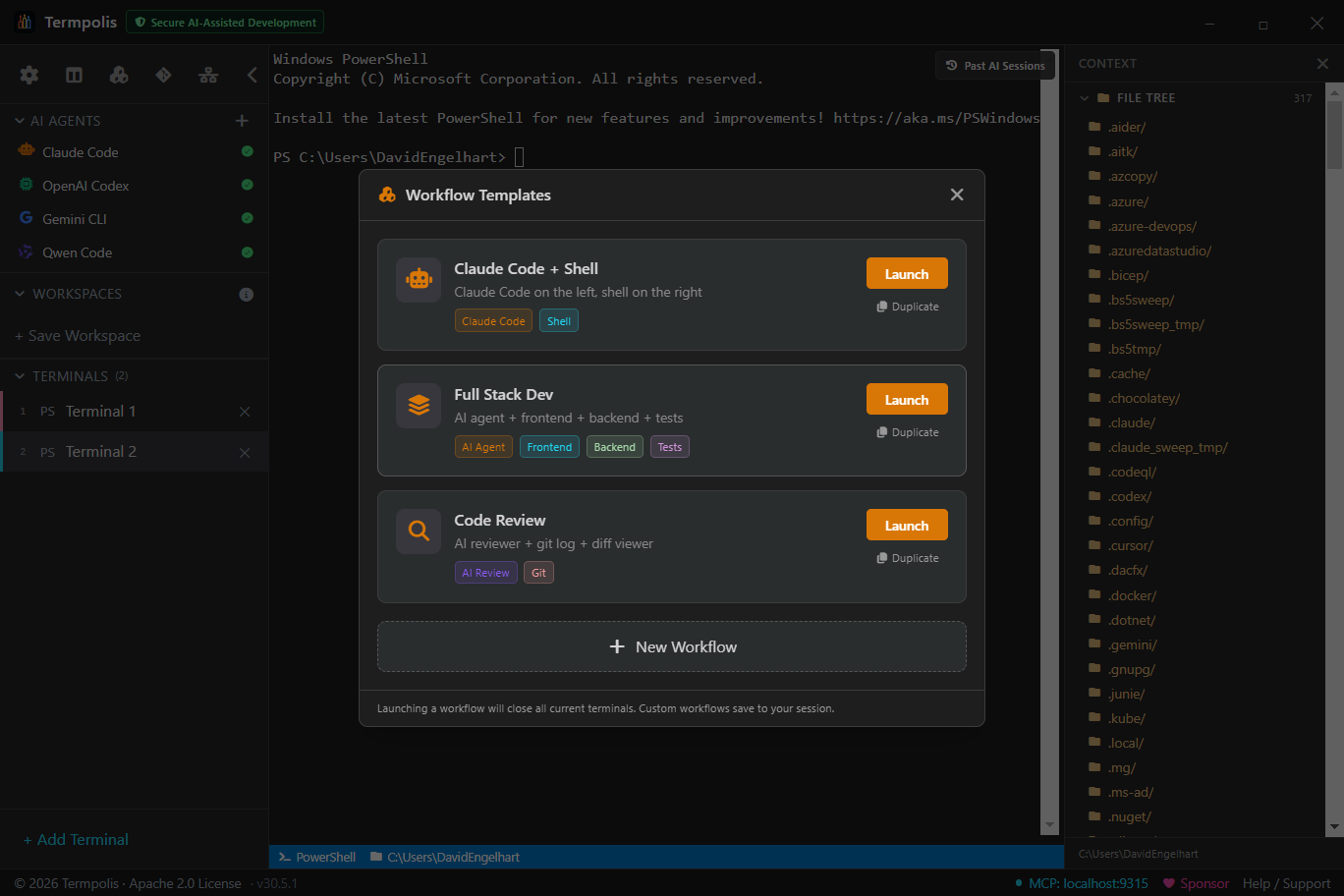Click the Workspaces info icon
1344x896 pixels.
click(247, 294)
